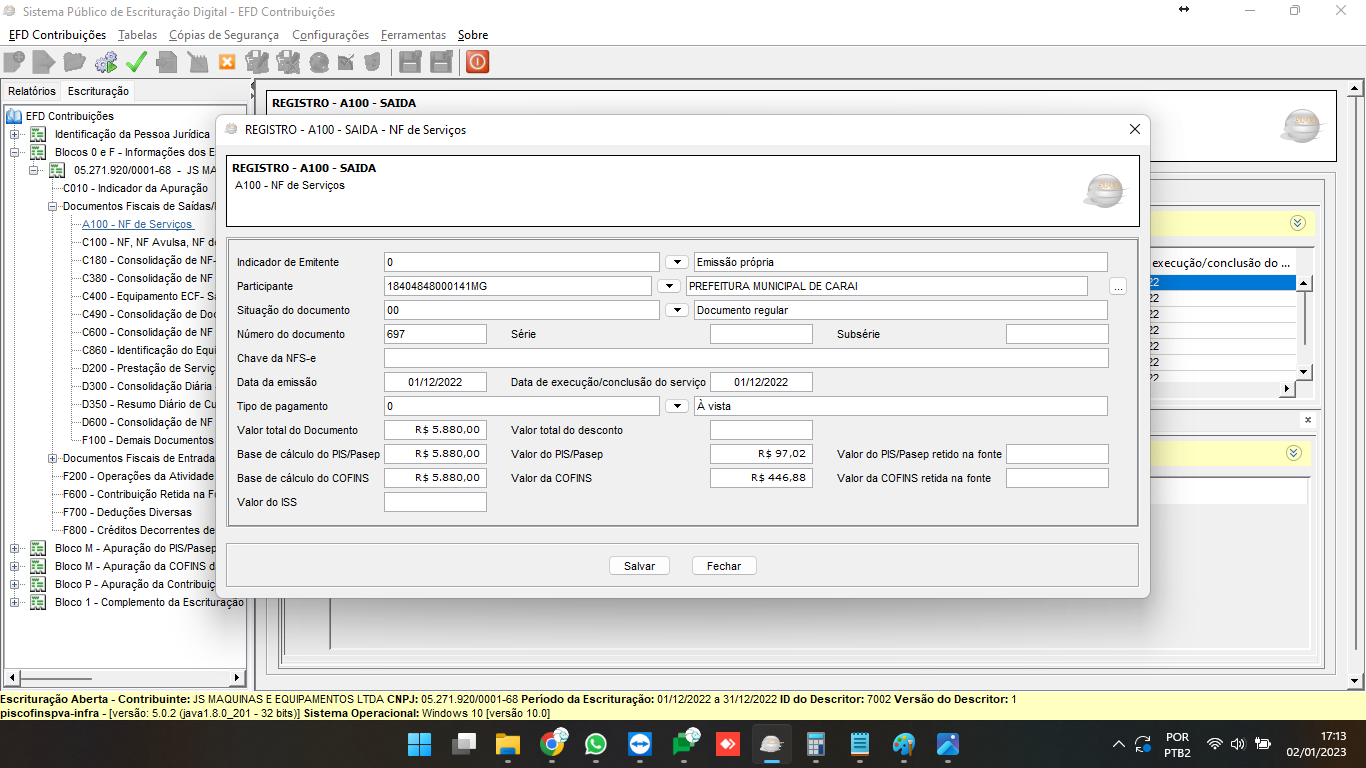Click the grayed open-folder toolbar icon
This screenshot has height=768, width=1366.
75,62
